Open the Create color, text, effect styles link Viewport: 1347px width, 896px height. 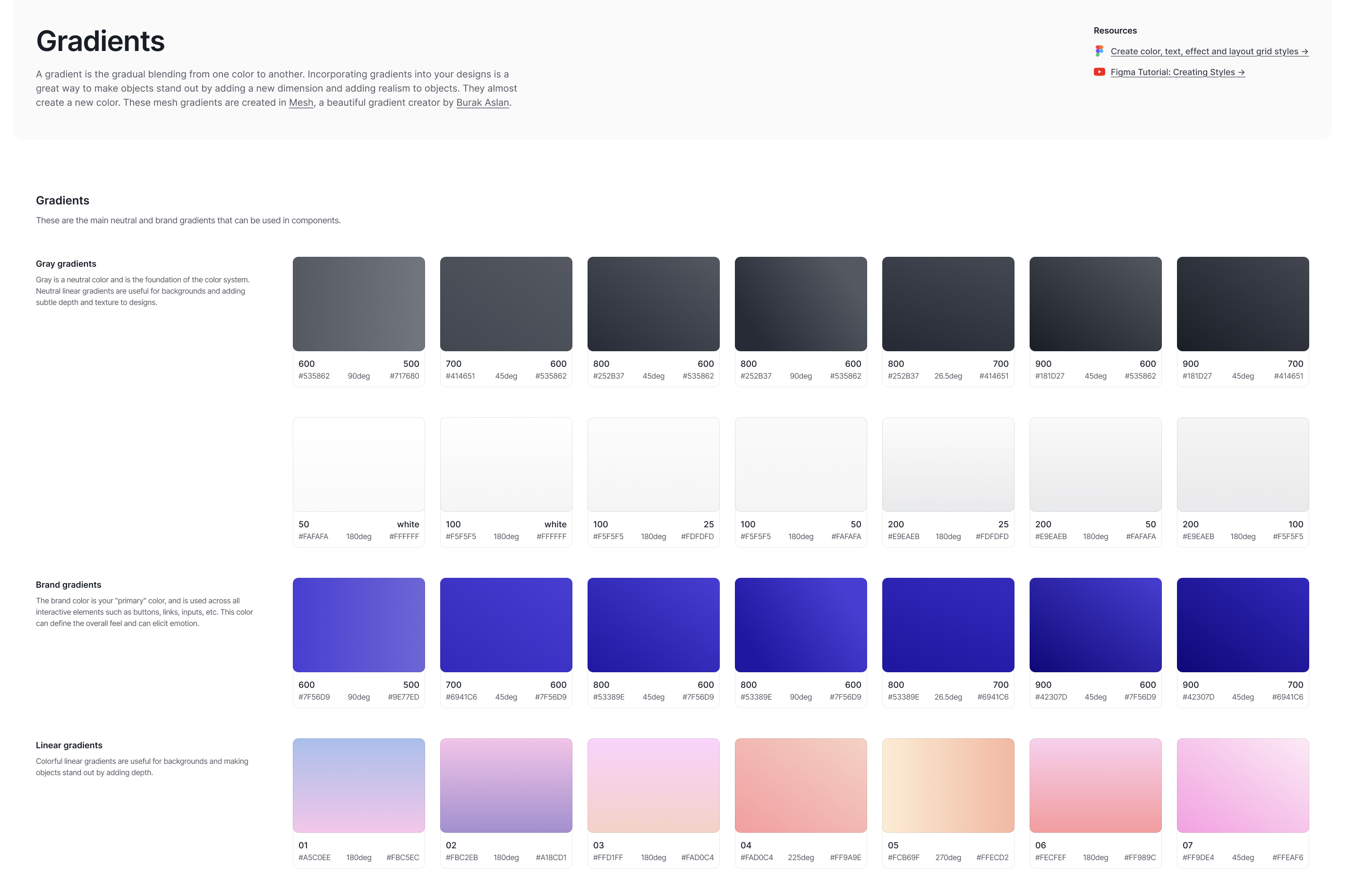1208,51
